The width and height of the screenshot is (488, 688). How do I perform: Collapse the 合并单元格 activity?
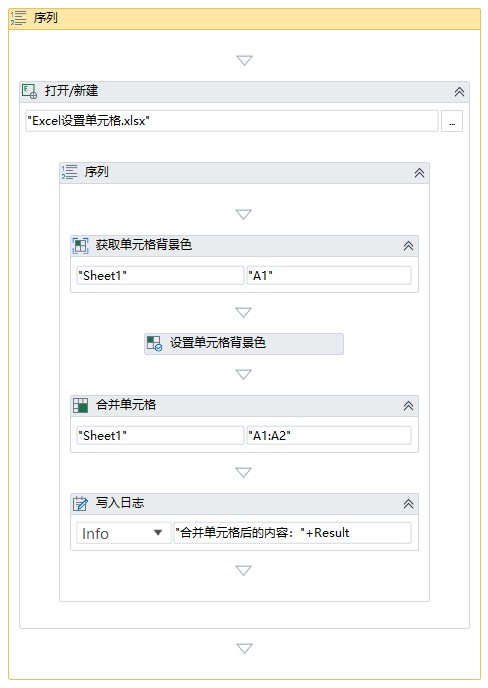point(409,406)
